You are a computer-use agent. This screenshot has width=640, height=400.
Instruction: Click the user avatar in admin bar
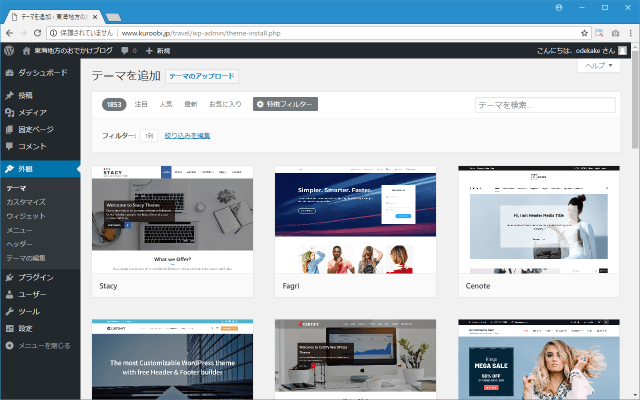[x=622, y=51]
